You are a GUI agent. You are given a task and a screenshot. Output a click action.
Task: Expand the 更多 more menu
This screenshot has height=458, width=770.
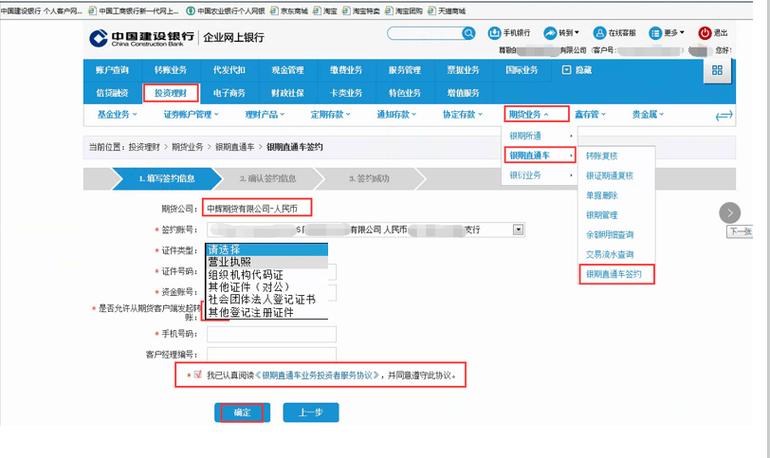click(666, 33)
